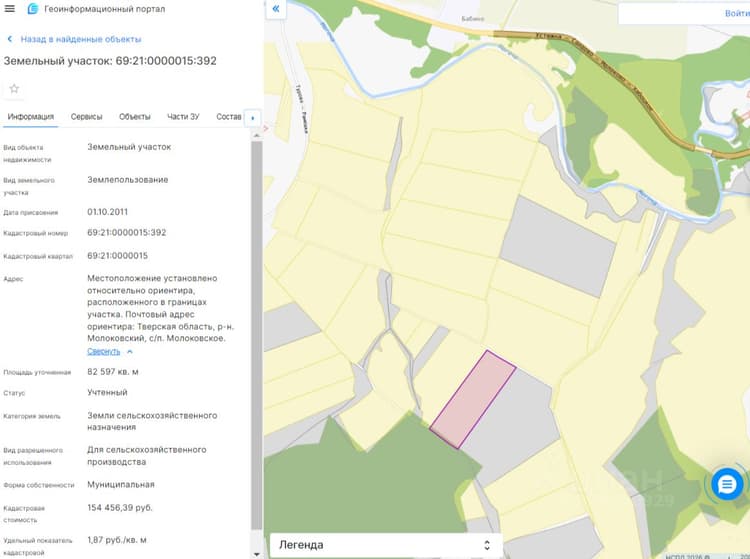
Task: Select the Части ЗУ tab
Action: coord(183,117)
